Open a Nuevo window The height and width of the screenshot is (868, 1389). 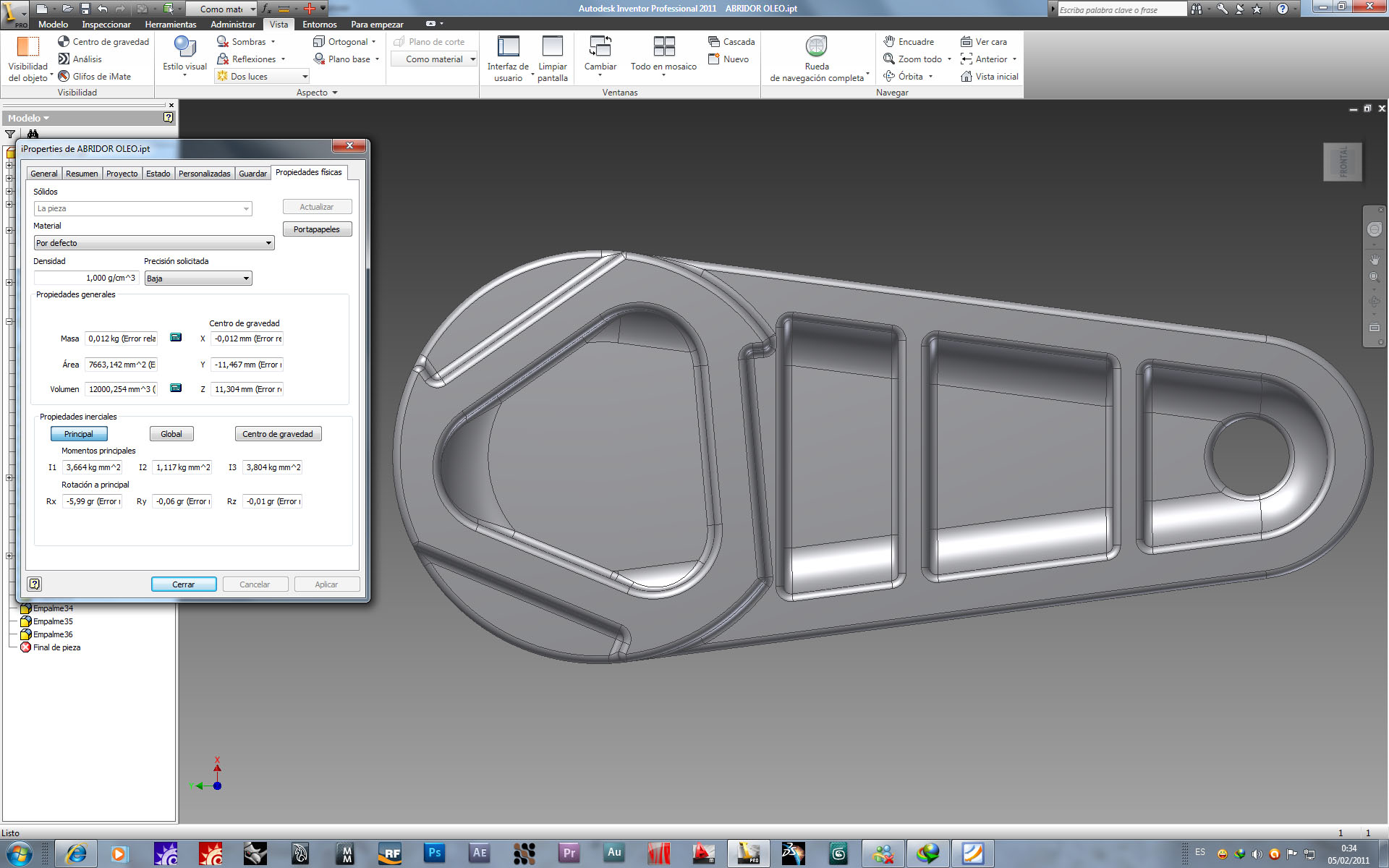(729, 59)
